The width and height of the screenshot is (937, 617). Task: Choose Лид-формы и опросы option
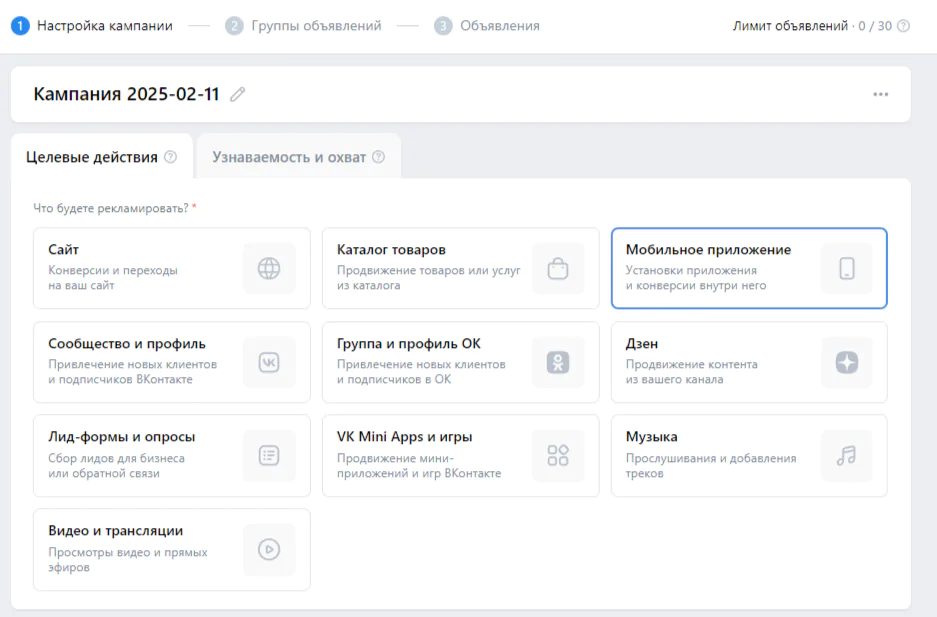pos(172,456)
